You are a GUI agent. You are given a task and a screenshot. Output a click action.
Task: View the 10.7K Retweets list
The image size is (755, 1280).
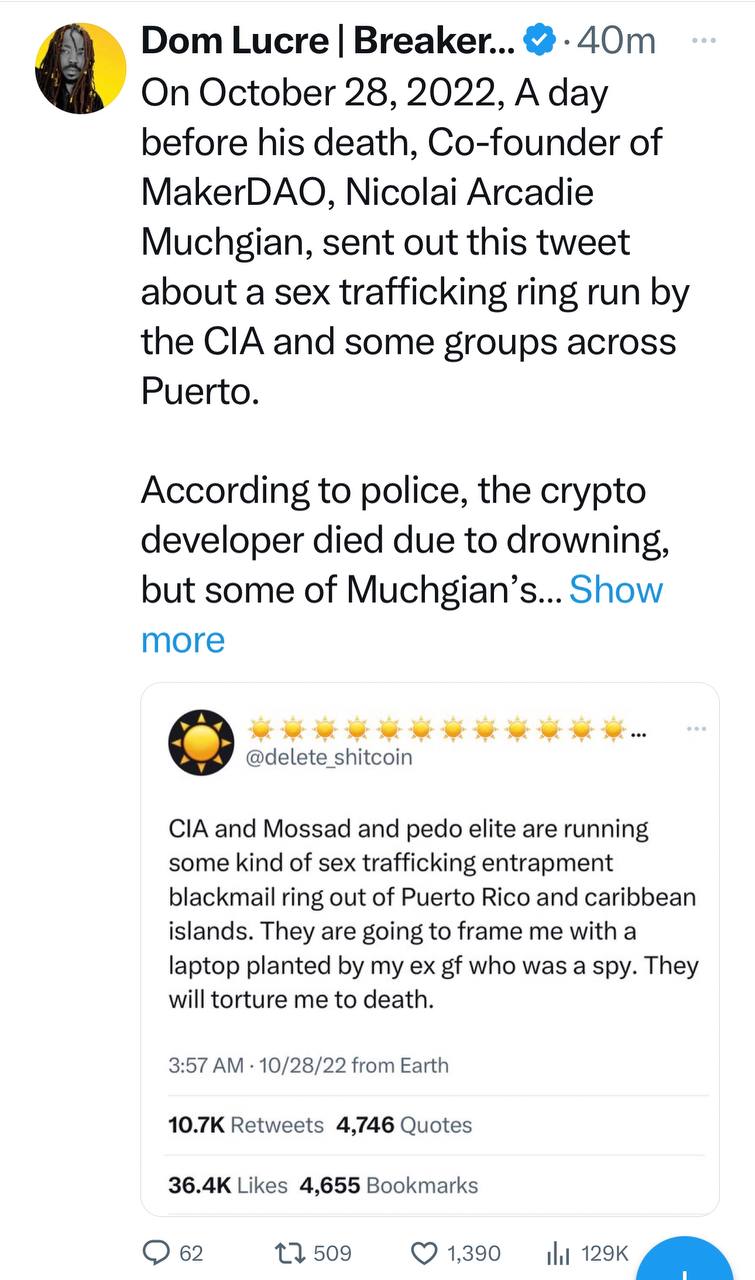(x=247, y=1125)
